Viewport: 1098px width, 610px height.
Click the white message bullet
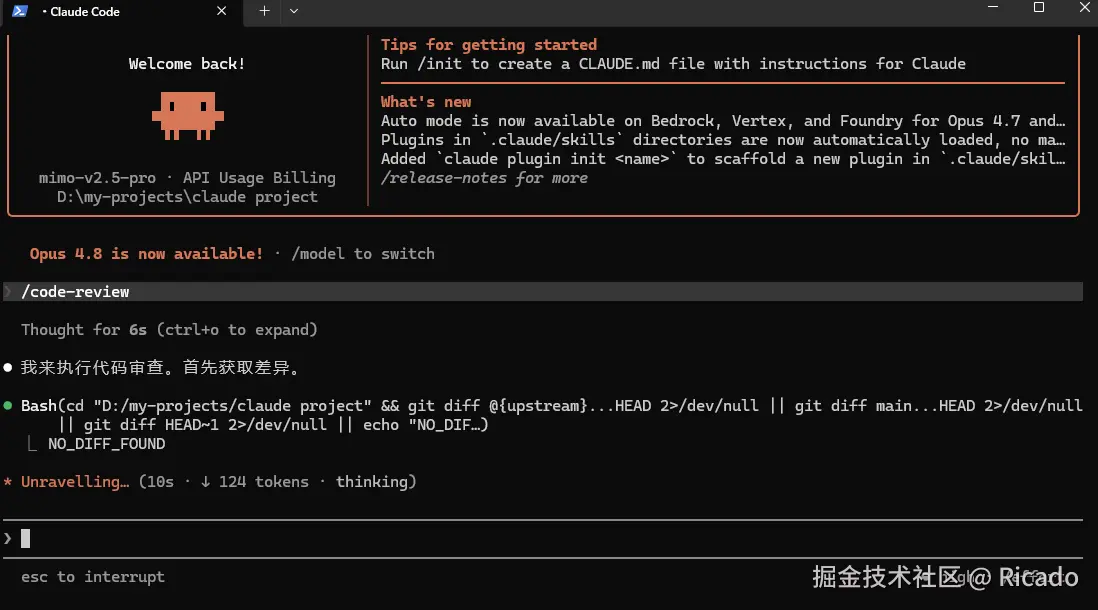click(x=8, y=368)
